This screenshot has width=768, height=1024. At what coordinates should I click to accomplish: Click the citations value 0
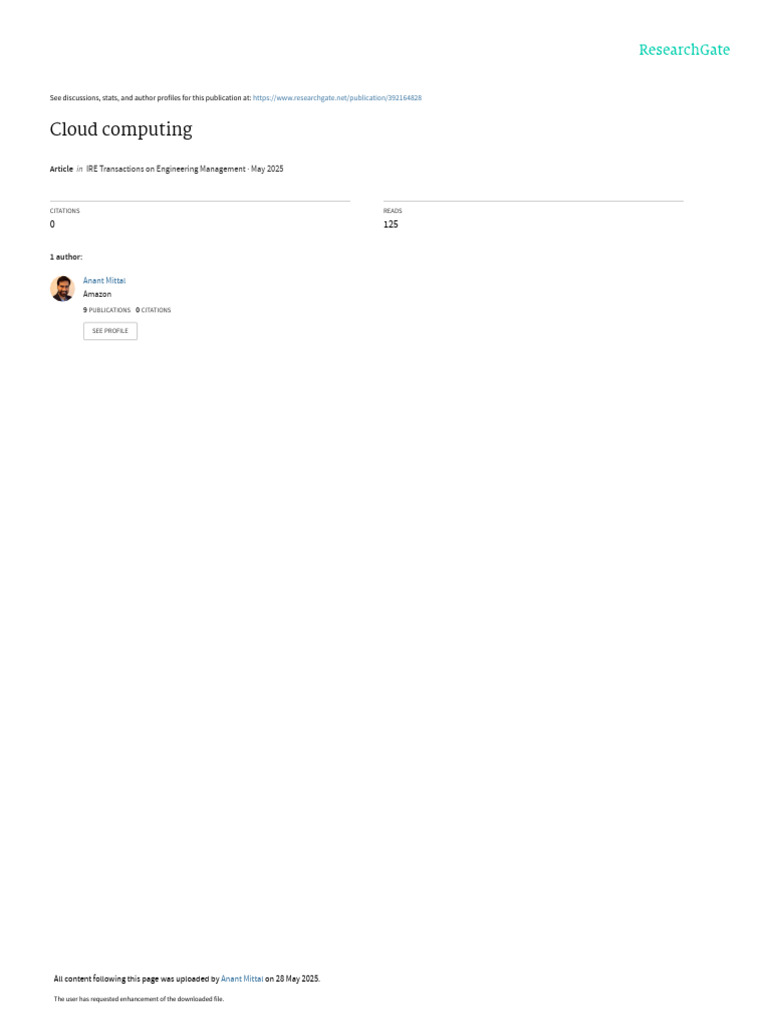[52, 224]
